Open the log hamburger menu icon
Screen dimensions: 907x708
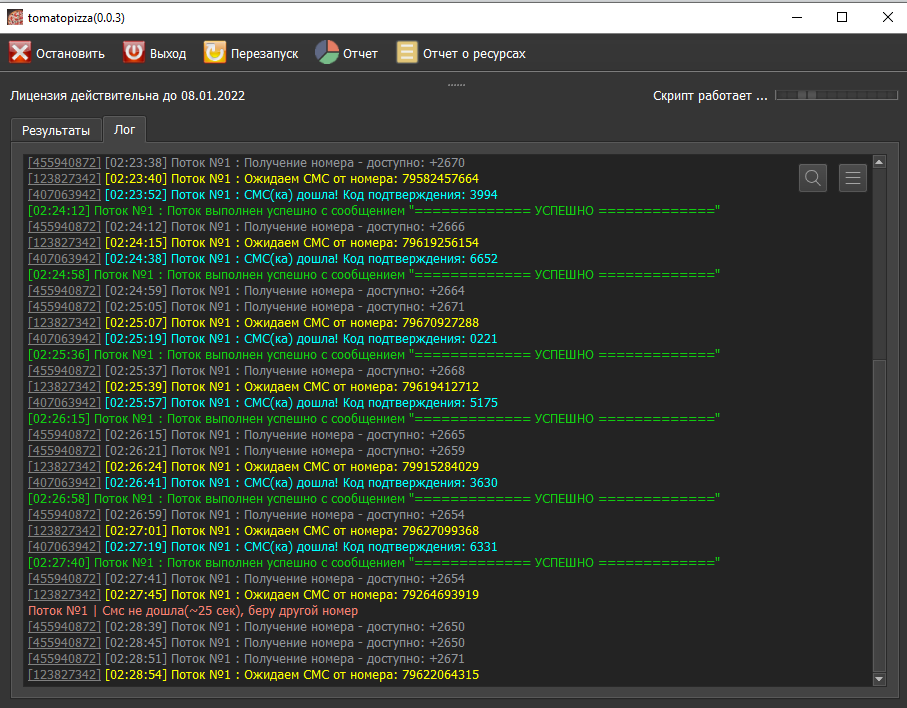[x=853, y=178]
